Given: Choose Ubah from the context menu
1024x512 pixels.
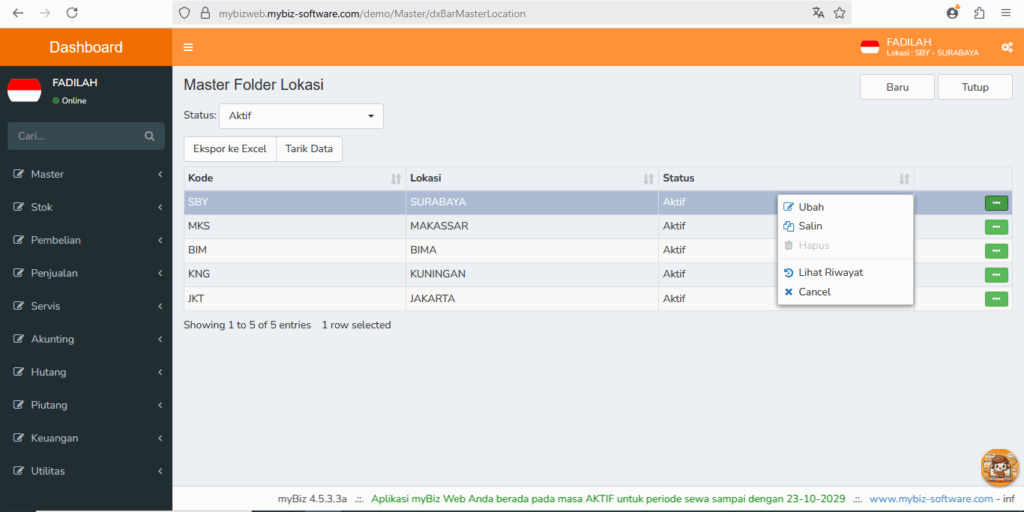Looking at the screenshot, I should (x=845, y=207).
